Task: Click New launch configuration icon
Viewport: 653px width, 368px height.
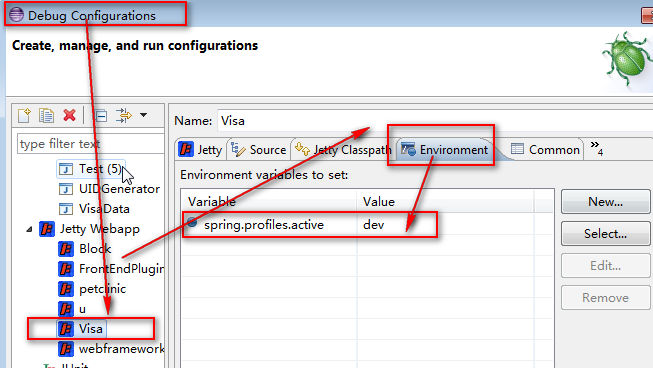Action: pos(25,115)
